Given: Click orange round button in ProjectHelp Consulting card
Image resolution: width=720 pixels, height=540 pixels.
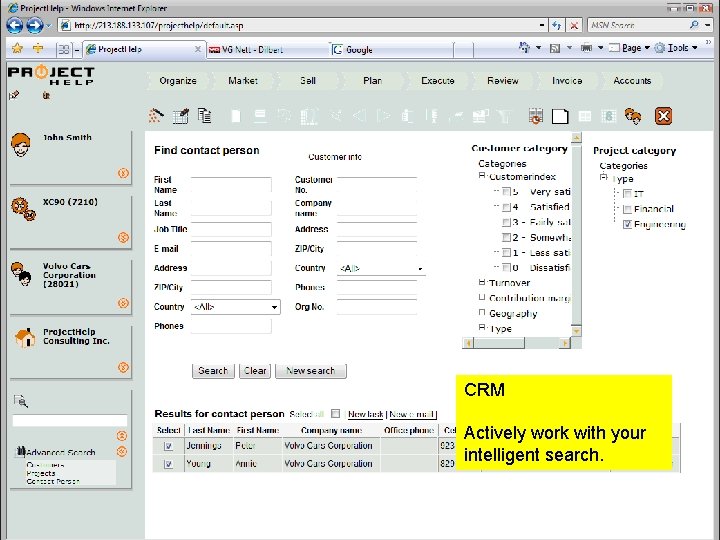Looking at the screenshot, I should click(x=123, y=367).
